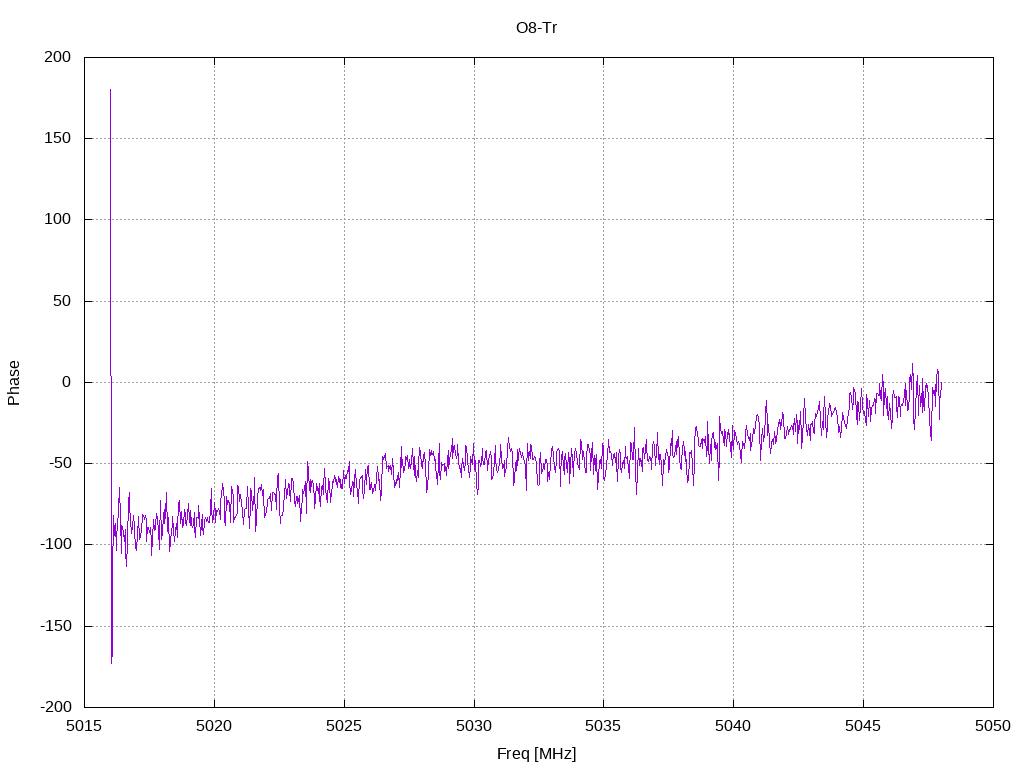Click the y-axis tick label -150
The image size is (1024, 768).
[56, 626]
